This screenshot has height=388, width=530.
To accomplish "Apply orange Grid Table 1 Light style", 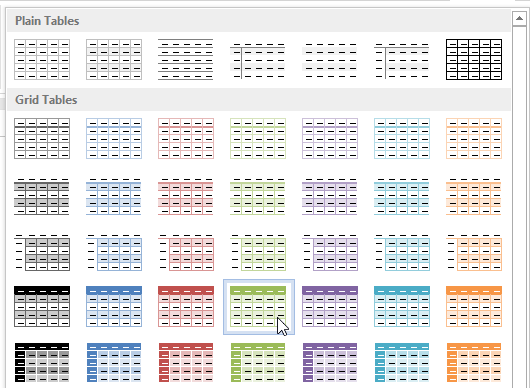I will click(474, 138).
